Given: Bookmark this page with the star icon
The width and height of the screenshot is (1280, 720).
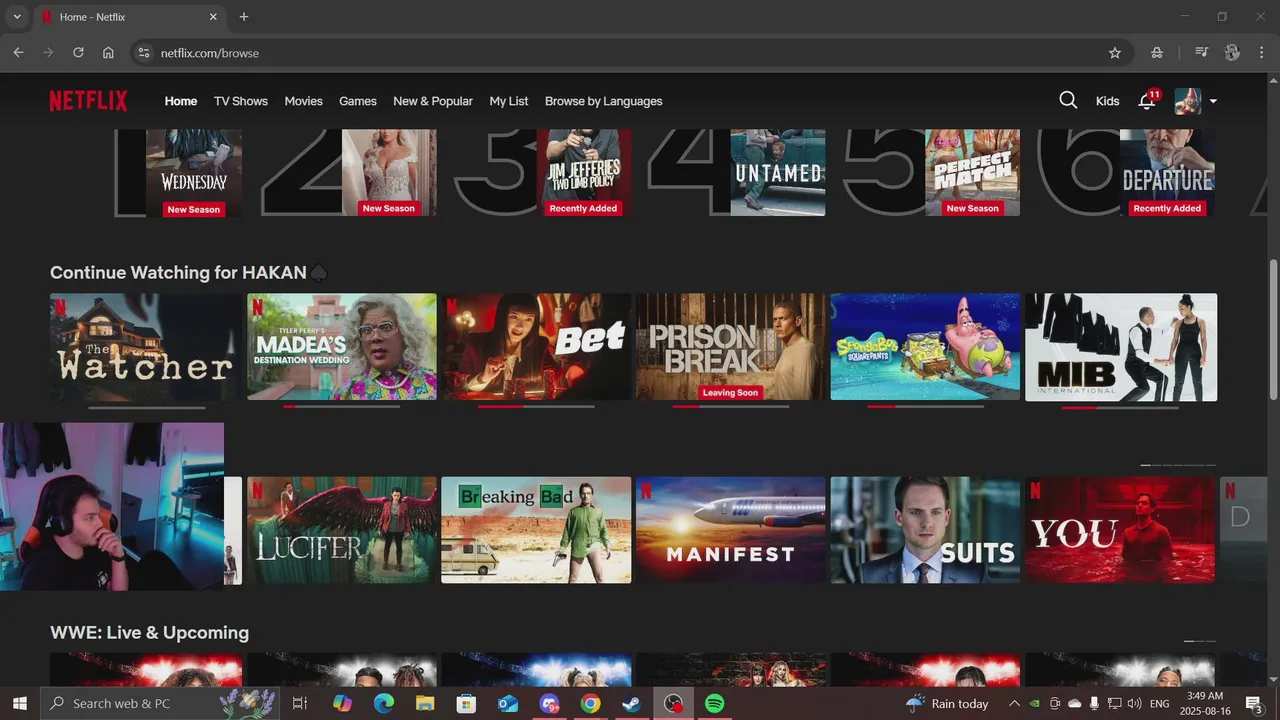Looking at the screenshot, I should [1115, 52].
